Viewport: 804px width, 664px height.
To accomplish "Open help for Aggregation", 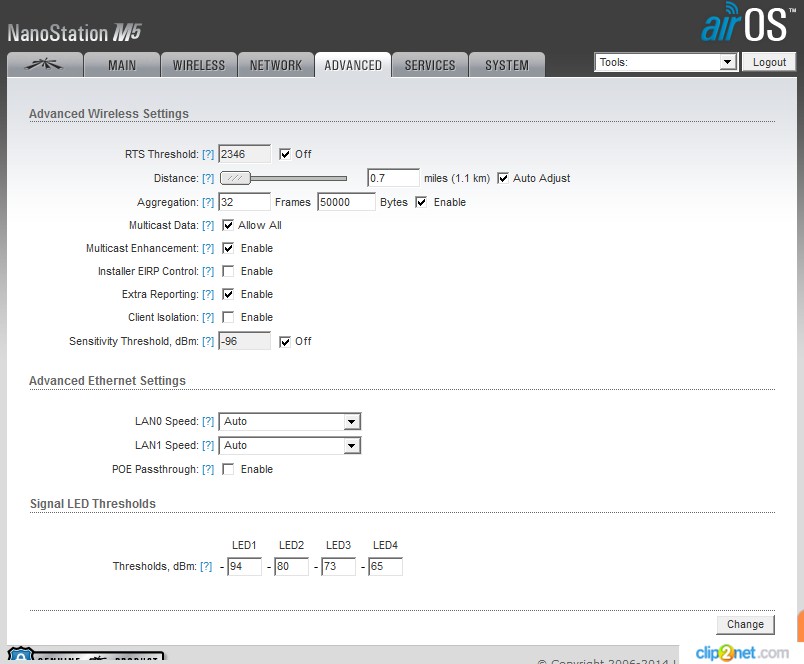I will click(208, 203).
